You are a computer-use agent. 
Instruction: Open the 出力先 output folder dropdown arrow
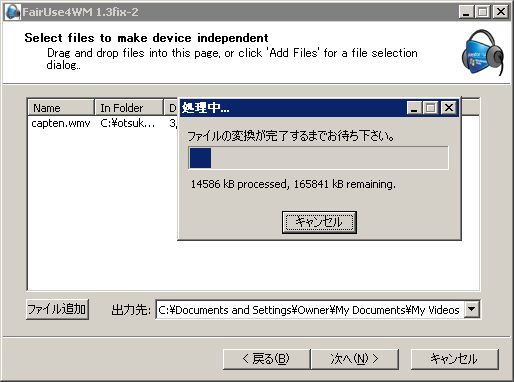click(x=472, y=309)
